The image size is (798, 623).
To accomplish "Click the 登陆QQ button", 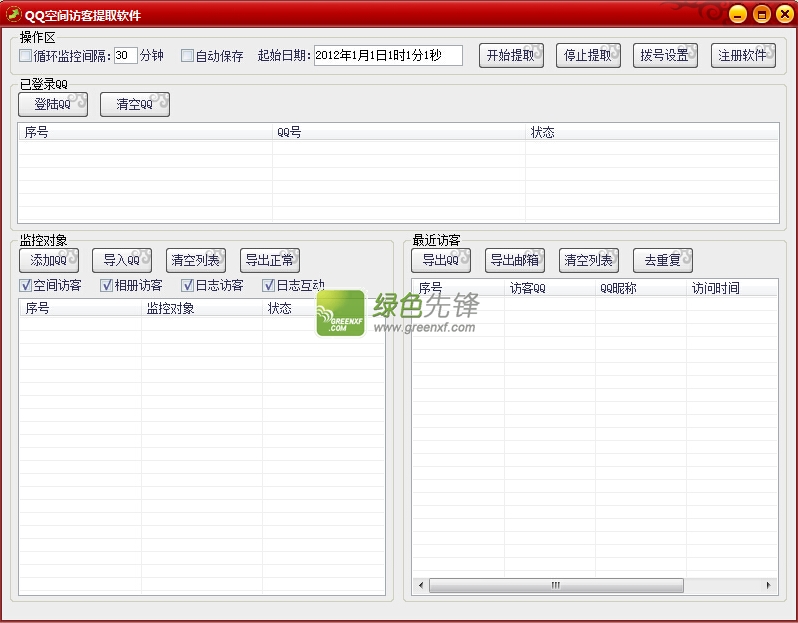I will 53,104.
